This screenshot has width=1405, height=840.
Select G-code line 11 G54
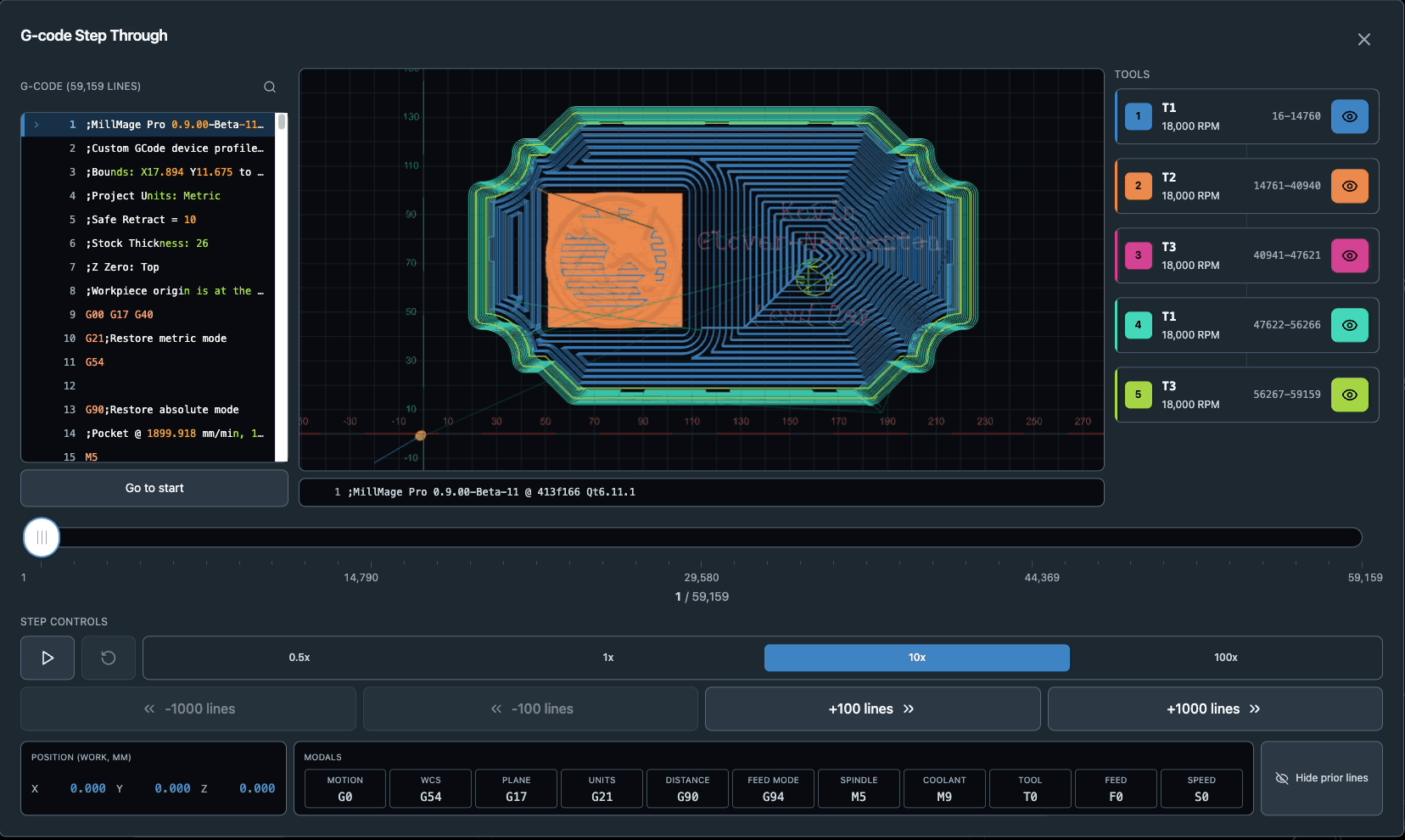click(x=148, y=362)
